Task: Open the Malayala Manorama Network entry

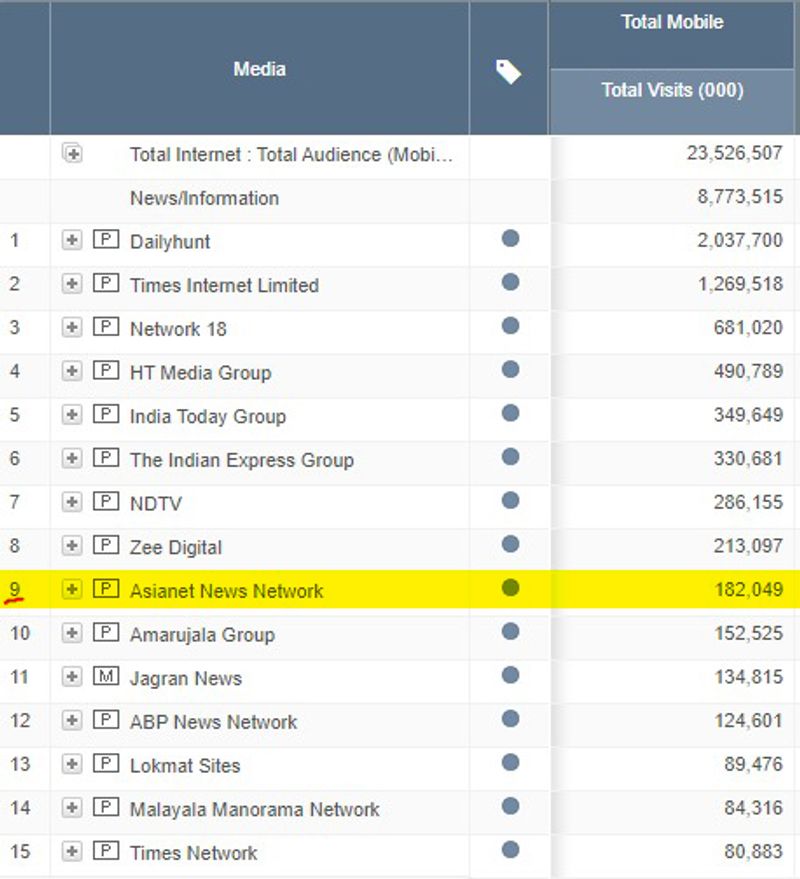Action: [254, 809]
